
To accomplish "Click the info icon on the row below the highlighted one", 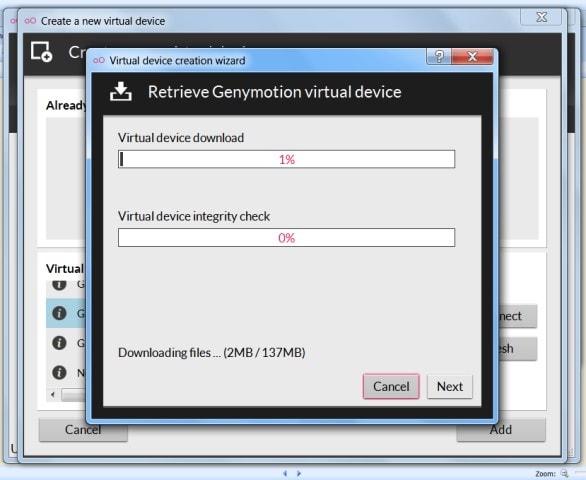I will click(x=59, y=342).
